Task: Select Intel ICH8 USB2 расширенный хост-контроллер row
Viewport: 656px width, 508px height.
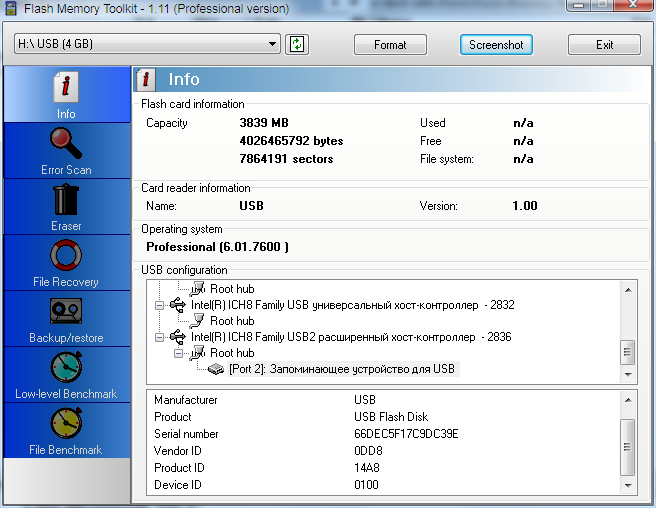Action: point(351,337)
